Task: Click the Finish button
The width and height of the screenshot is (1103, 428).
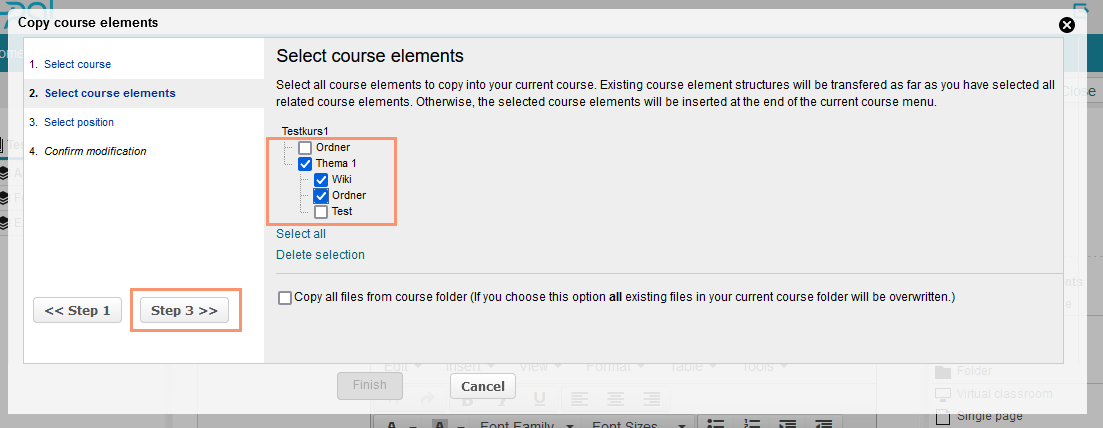Action: pyautogui.click(x=369, y=385)
